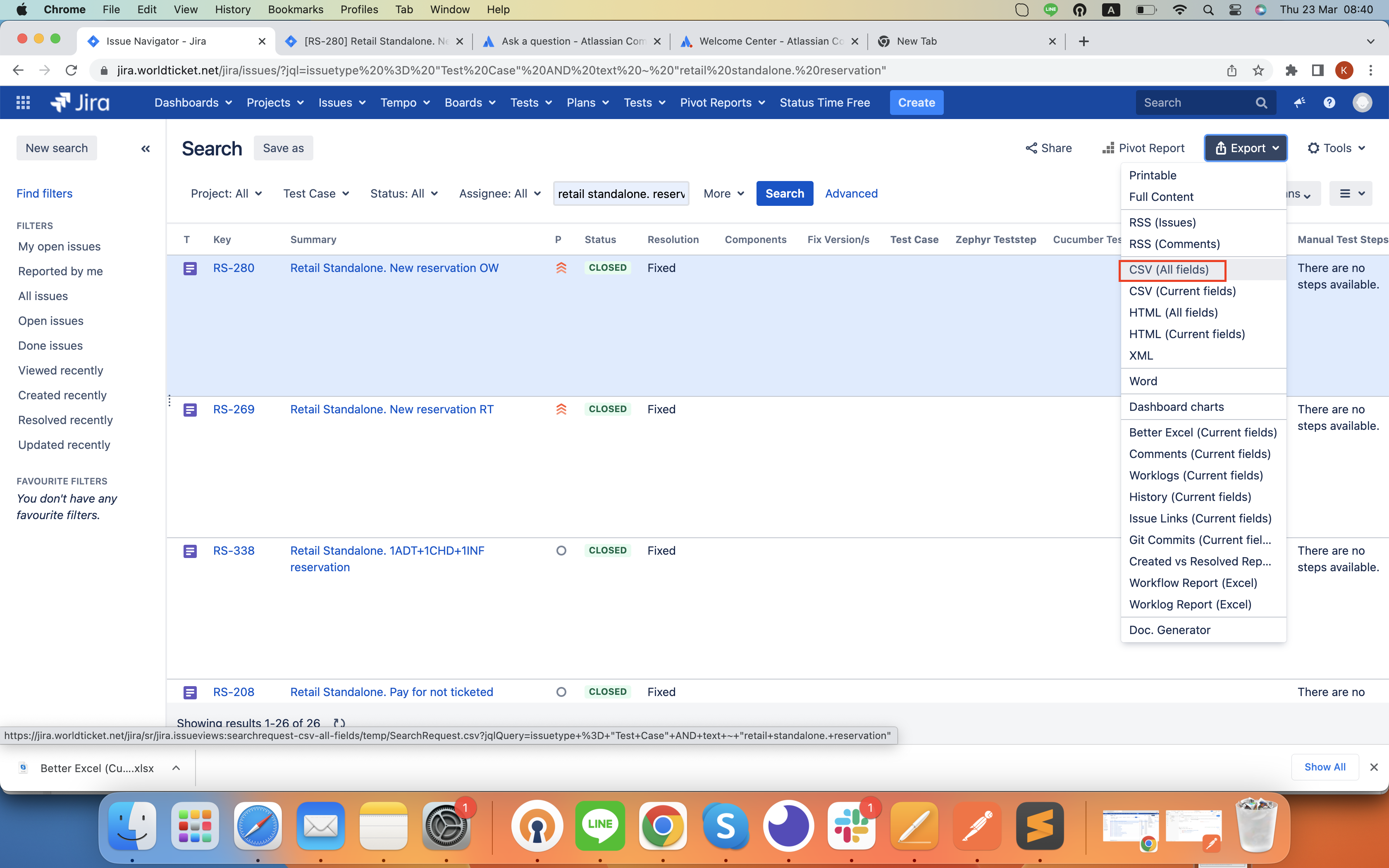Switch to Advanced search mode
Image resolution: width=1389 pixels, height=868 pixels.
(851, 193)
